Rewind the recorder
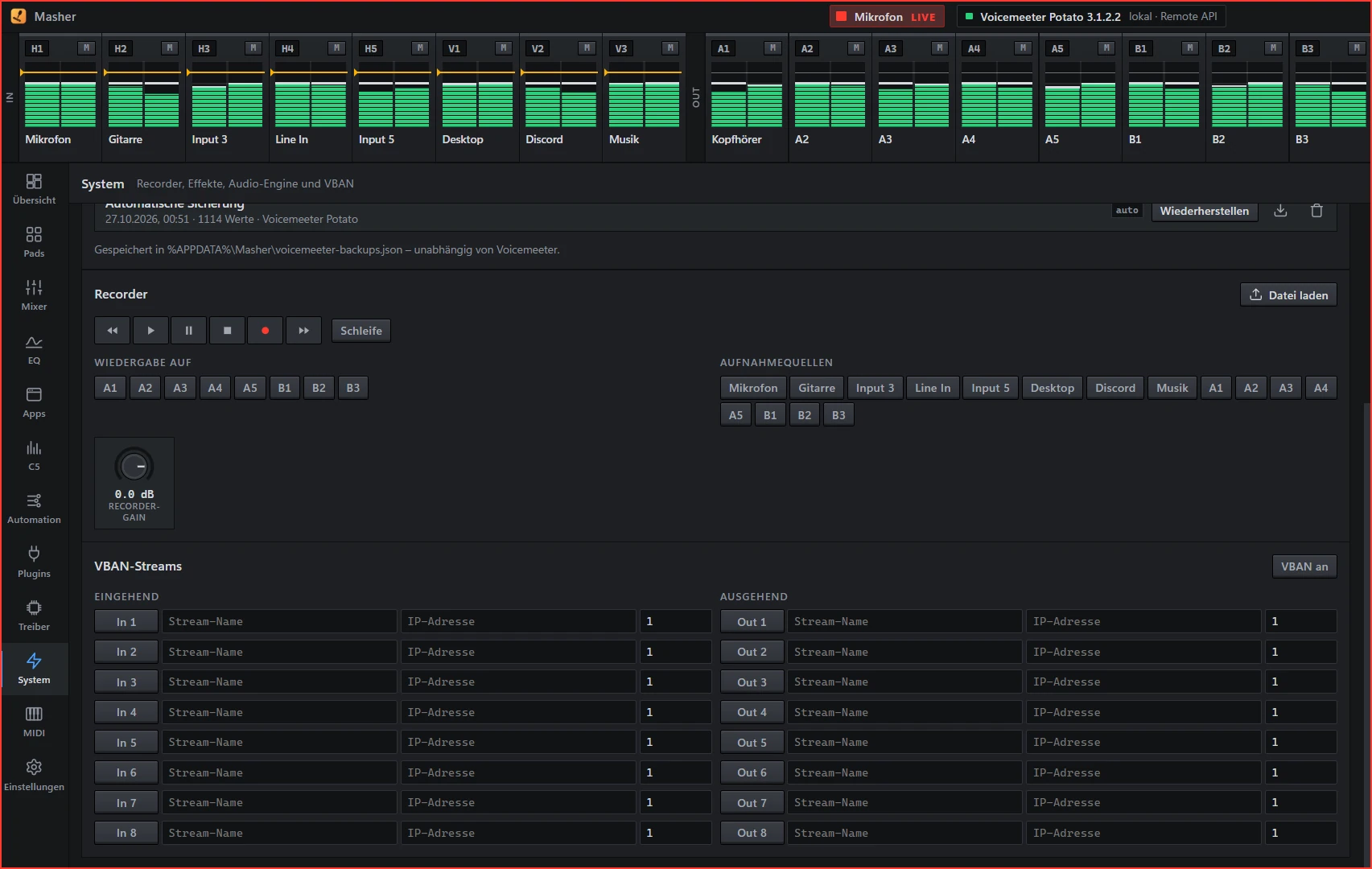This screenshot has height=869, width=1372. tap(112, 331)
